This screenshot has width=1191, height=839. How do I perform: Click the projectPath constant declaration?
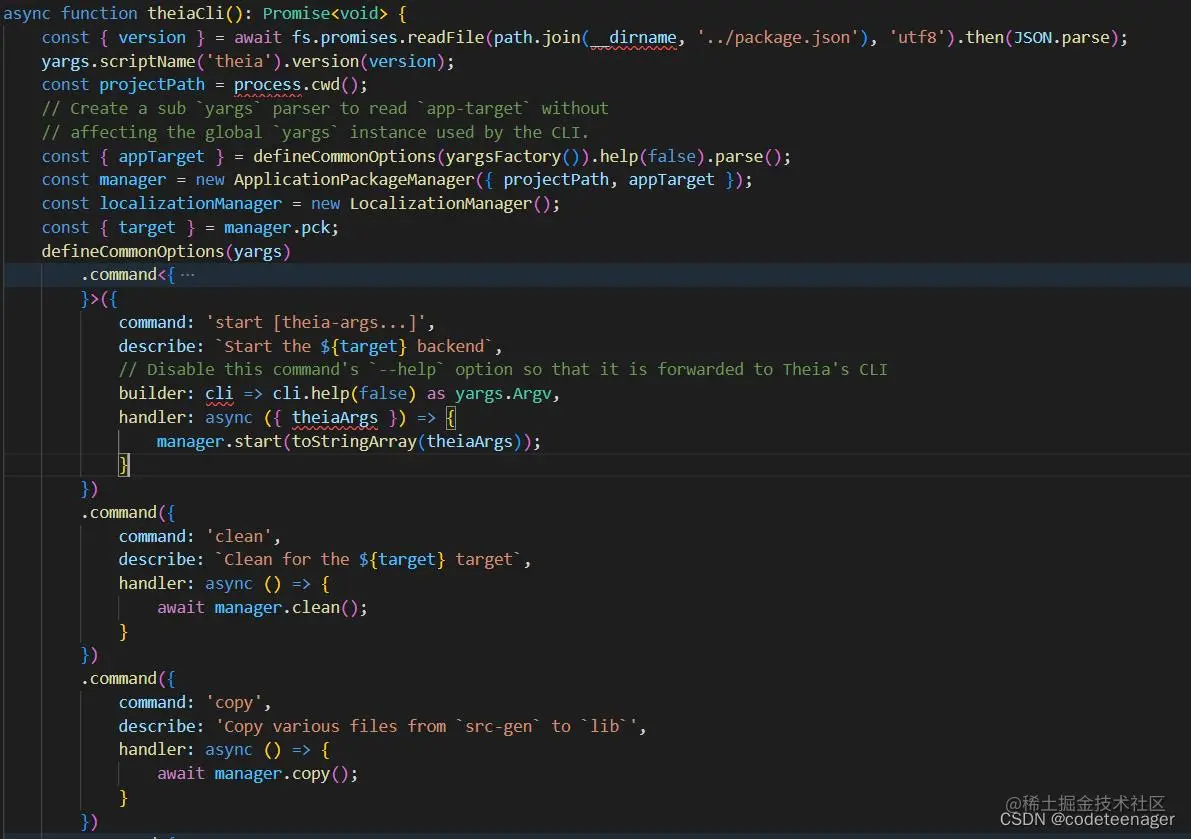point(152,85)
